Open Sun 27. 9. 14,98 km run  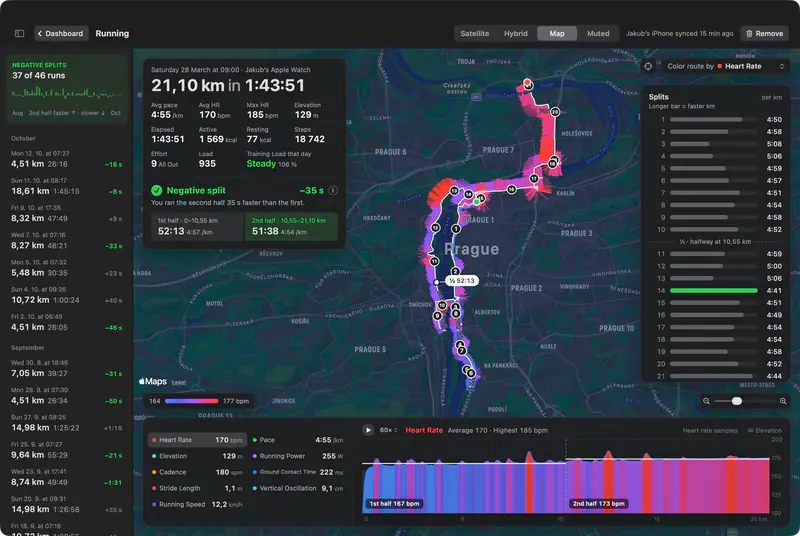click(x=67, y=423)
